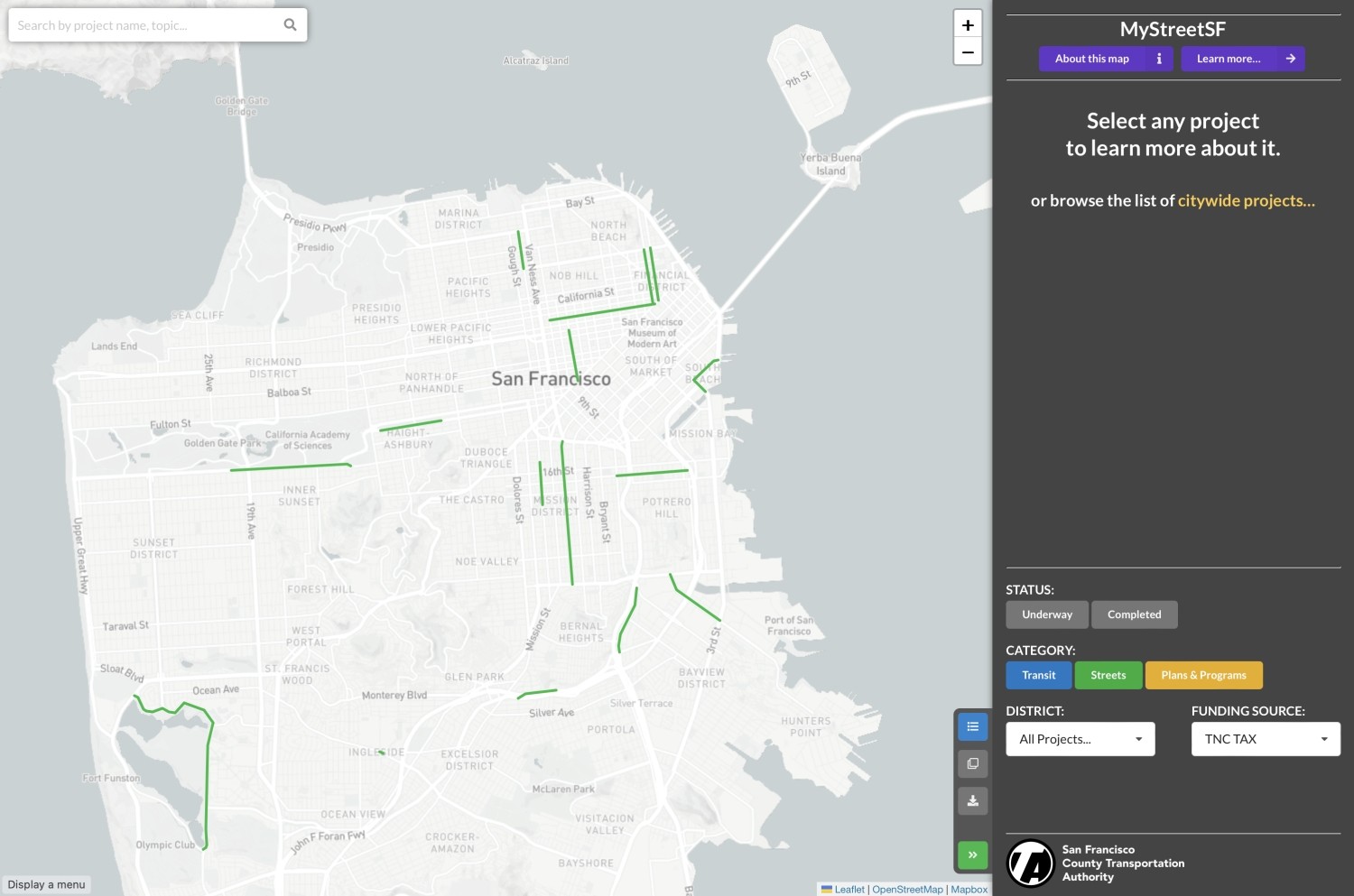Image resolution: width=1354 pixels, height=896 pixels.
Task: Select the small green marker in Ingleside
Action: (x=381, y=752)
